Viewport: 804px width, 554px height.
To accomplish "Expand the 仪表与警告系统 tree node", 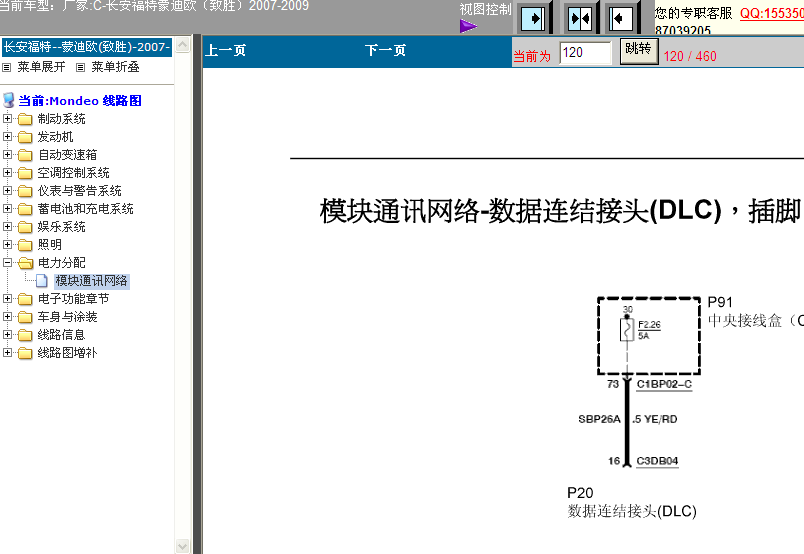I will [7, 190].
